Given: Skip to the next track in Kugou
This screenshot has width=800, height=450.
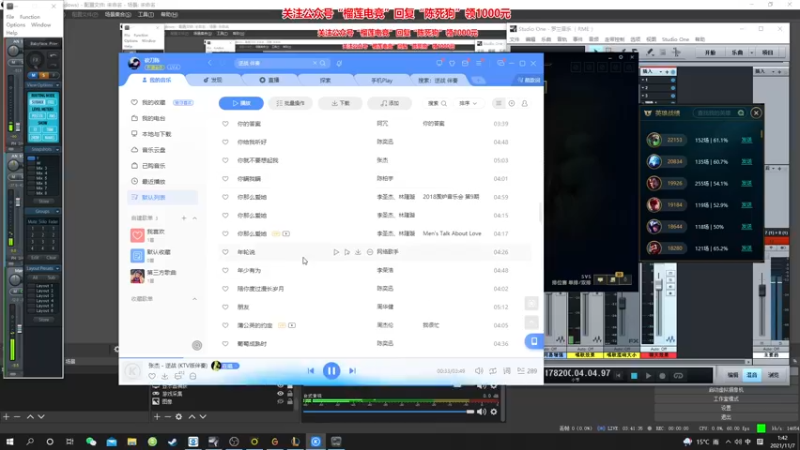Looking at the screenshot, I should (352, 371).
